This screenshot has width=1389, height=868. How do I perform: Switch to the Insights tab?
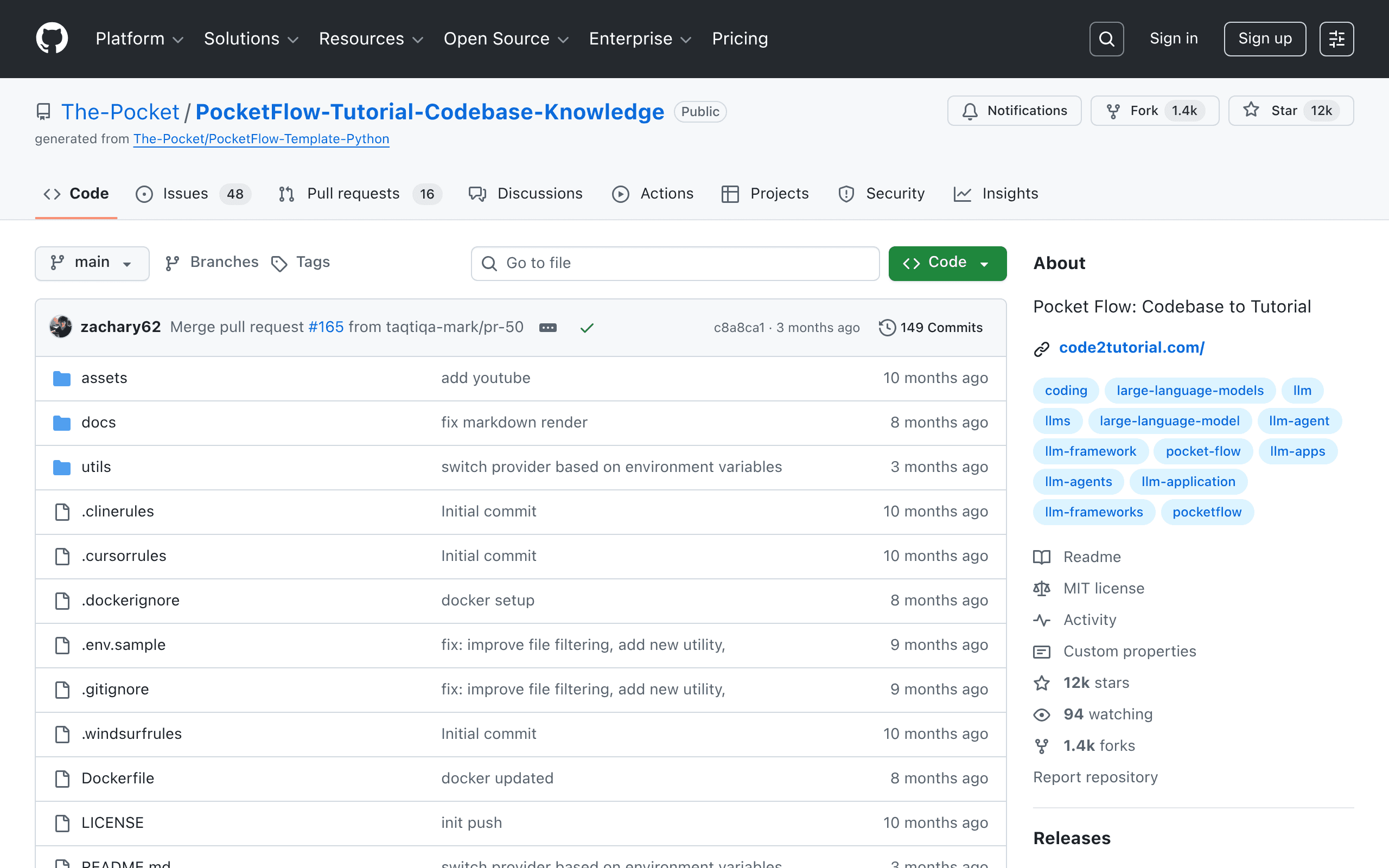996,194
